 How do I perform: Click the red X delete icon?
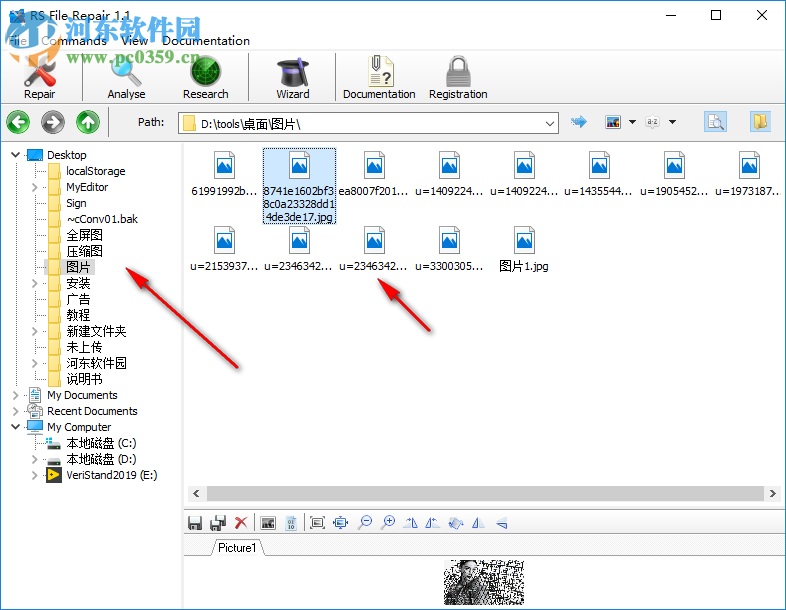241,523
